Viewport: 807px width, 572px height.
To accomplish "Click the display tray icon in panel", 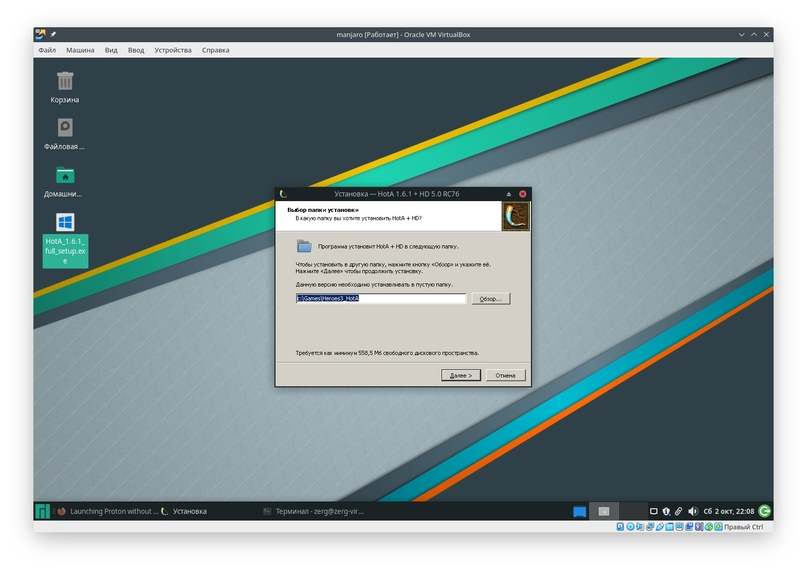I will (654, 511).
